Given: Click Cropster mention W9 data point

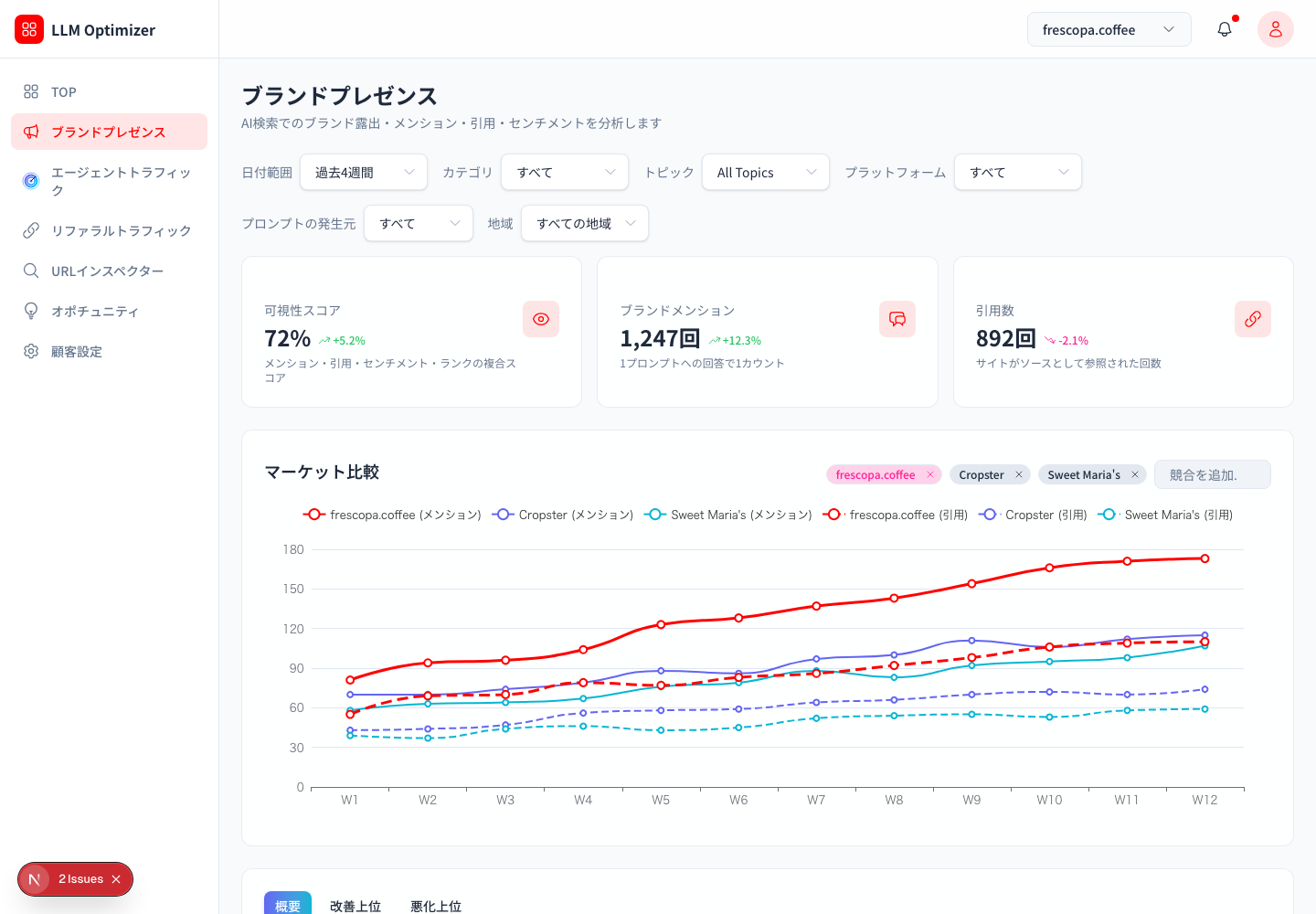Looking at the screenshot, I should pos(971,641).
